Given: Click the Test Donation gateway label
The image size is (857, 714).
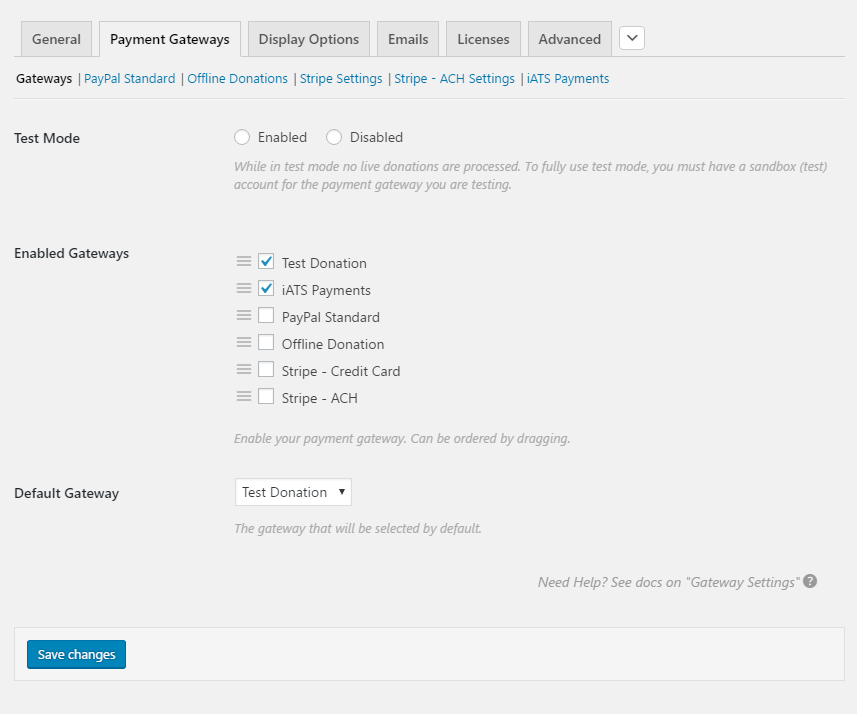Looking at the screenshot, I should click(x=324, y=263).
